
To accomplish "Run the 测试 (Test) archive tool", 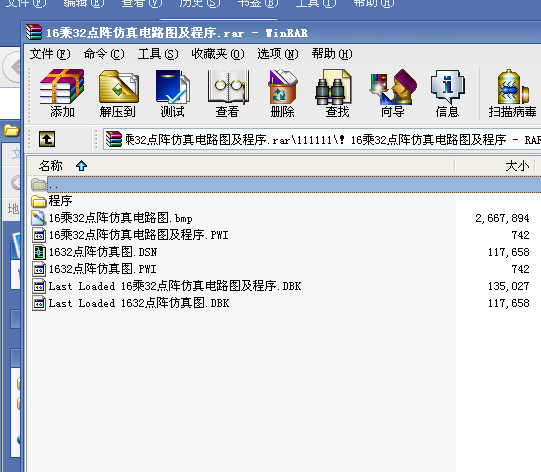I will (x=172, y=93).
